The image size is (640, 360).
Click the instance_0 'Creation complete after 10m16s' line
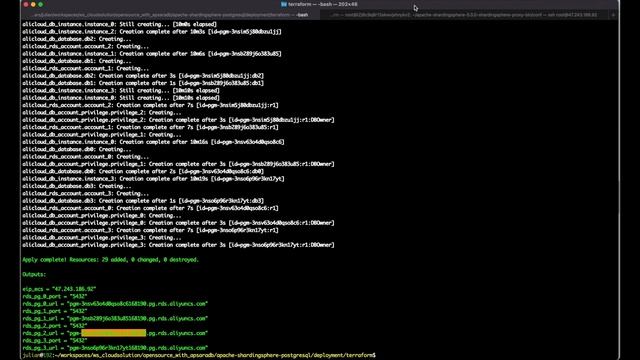[153, 142]
